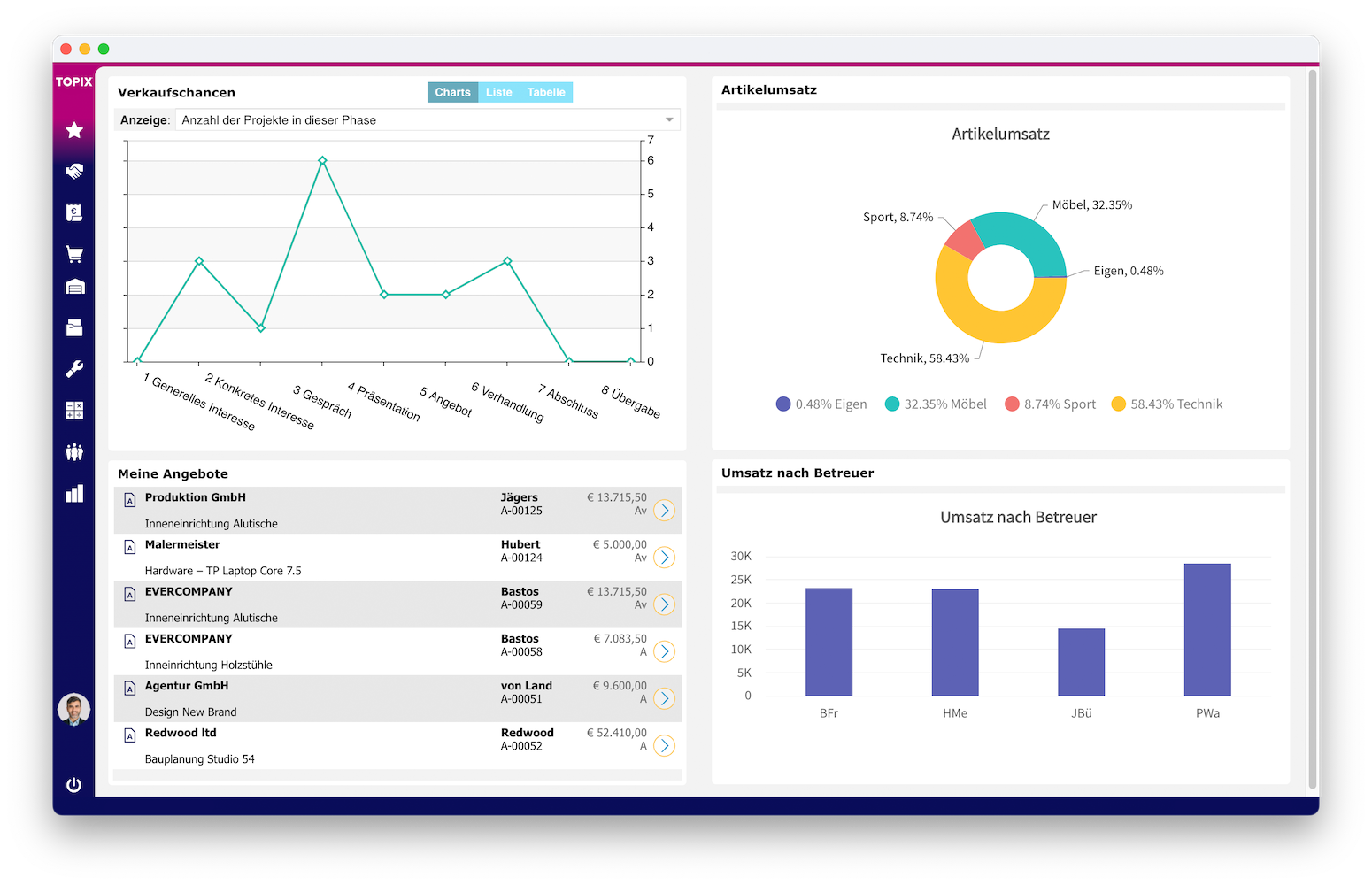
Task: Toggle the Möbel legend color dot
Action: (892, 404)
